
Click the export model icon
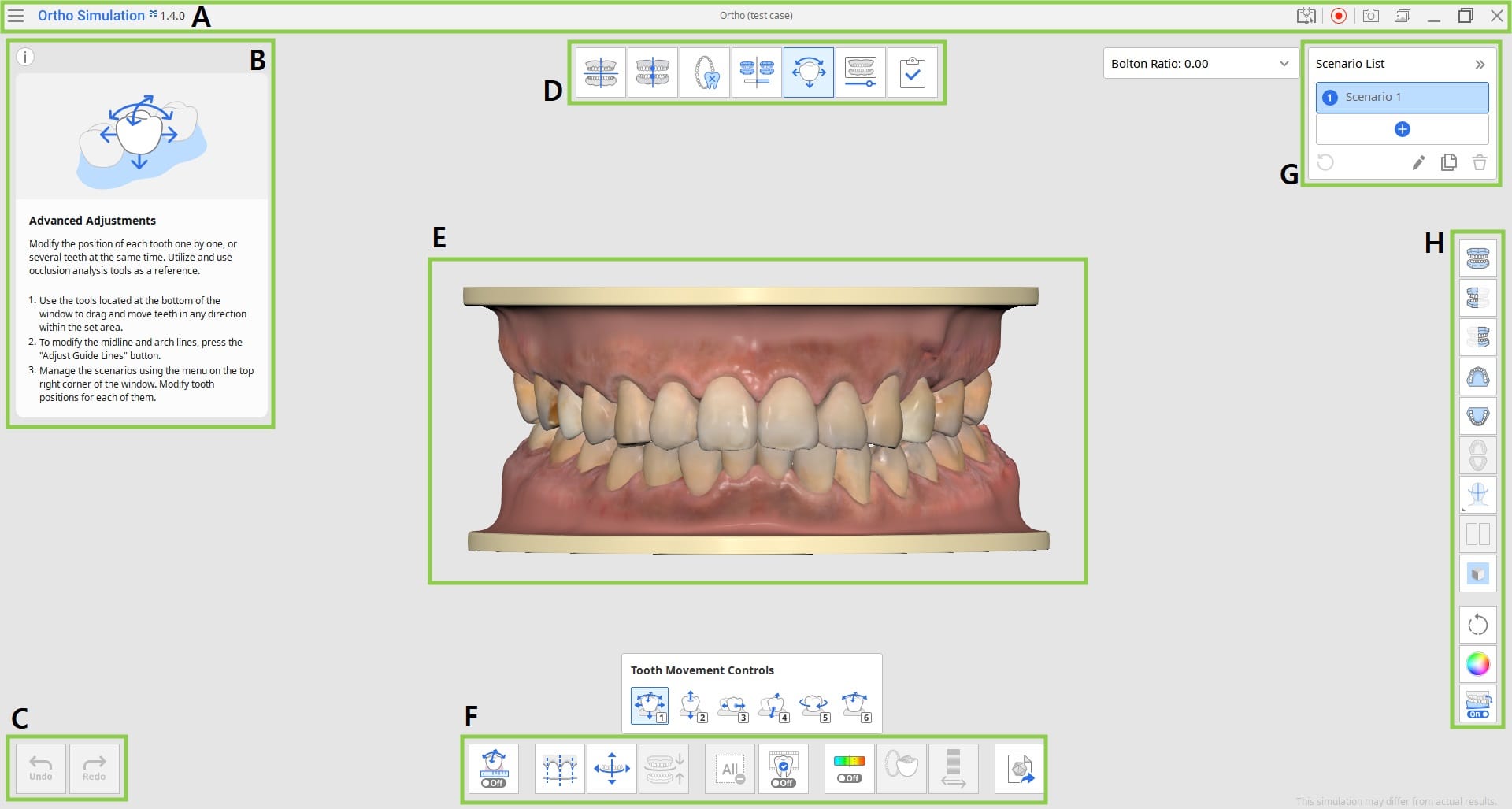1020,769
